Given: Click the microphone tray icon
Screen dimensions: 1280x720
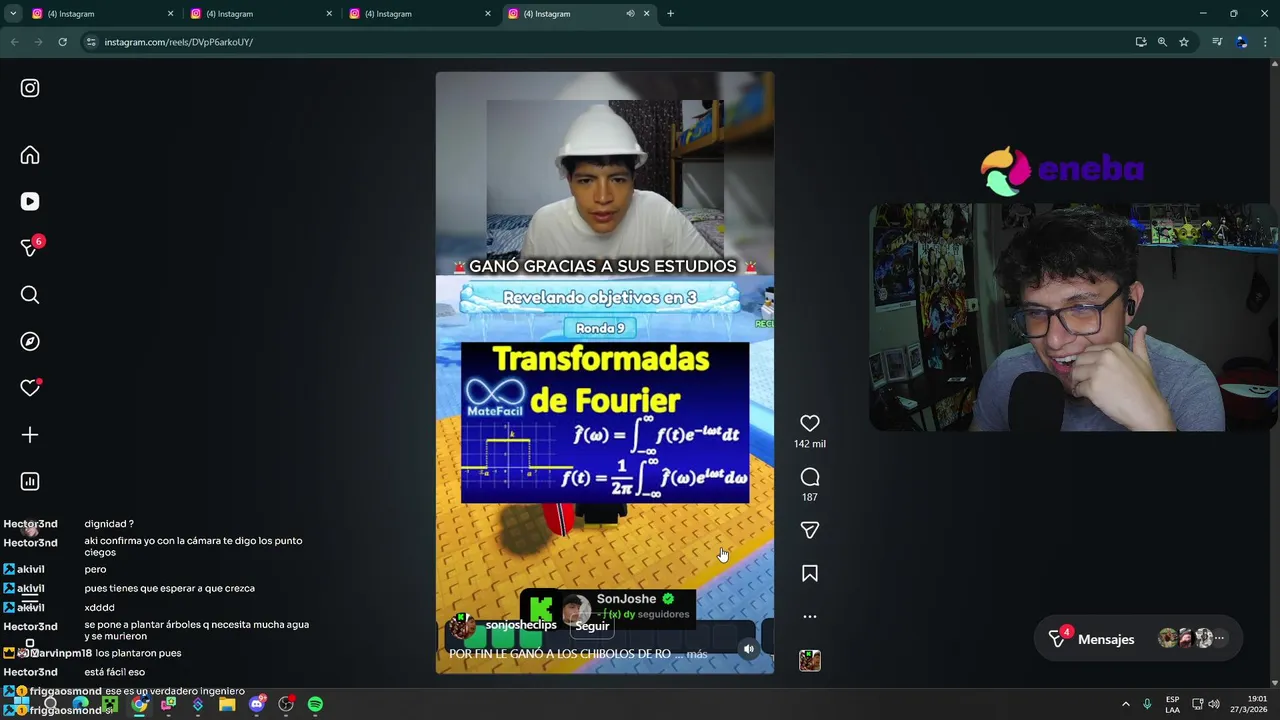Looking at the screenshot, I should click(x=1147, y=704).
